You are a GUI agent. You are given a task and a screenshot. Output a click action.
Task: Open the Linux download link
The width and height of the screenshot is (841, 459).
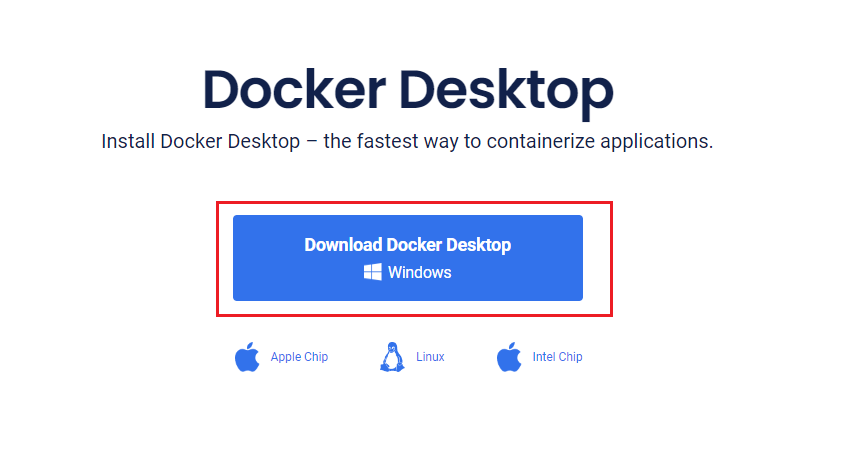click(x=430, y=357)
